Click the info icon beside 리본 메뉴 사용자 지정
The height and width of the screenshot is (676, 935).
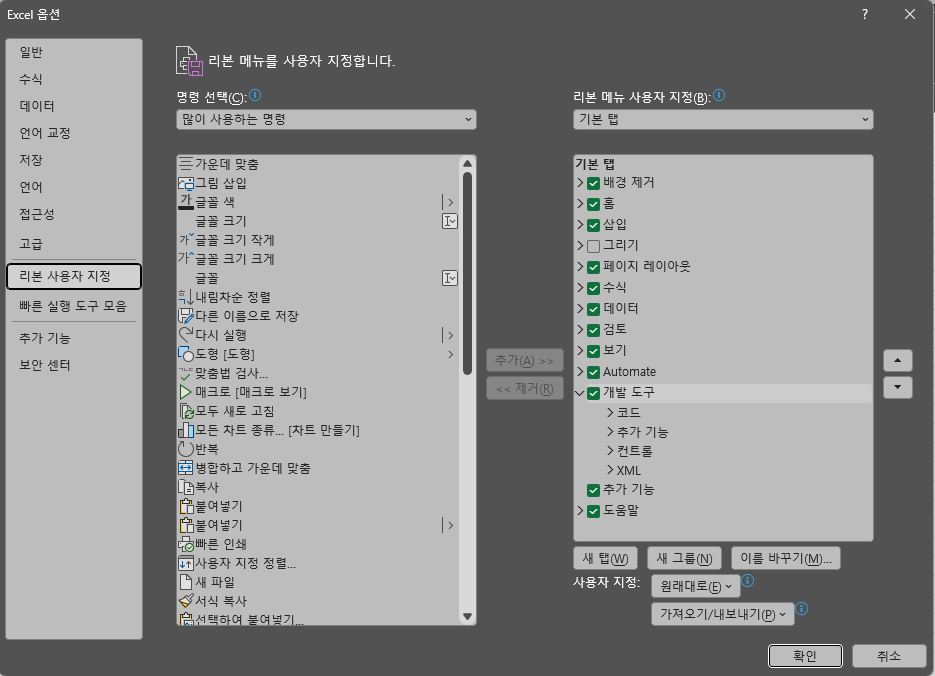(x=719, y=95)
